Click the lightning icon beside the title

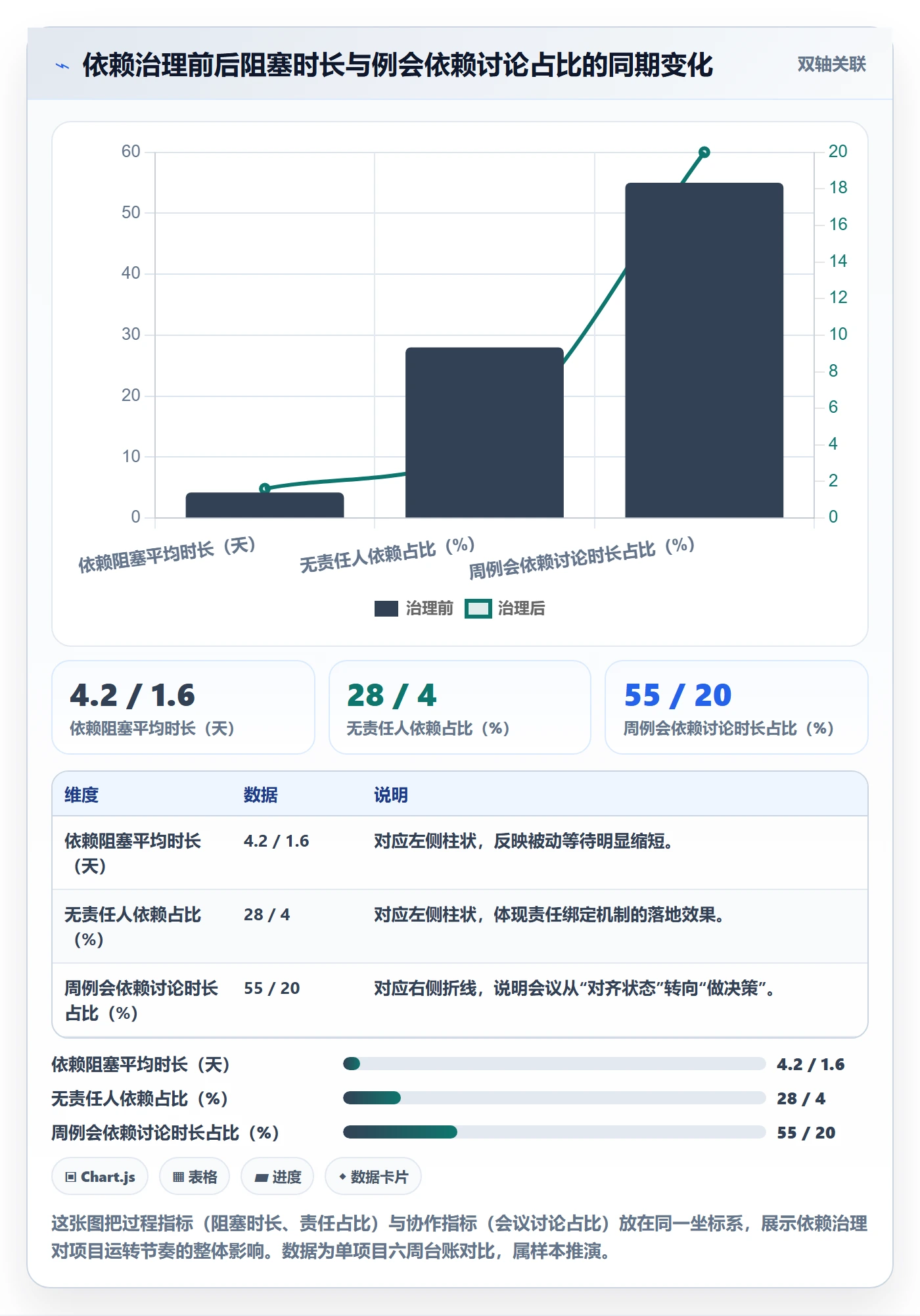(x=62, y=66)
